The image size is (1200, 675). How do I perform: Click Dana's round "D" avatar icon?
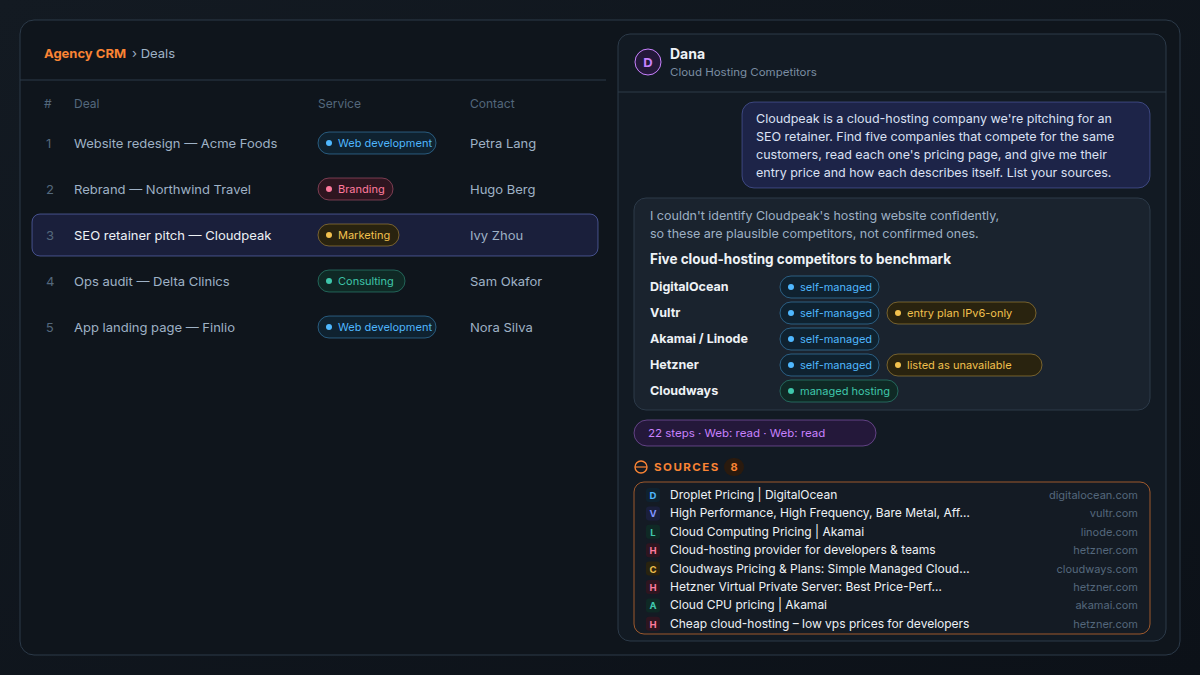(648, 62)
